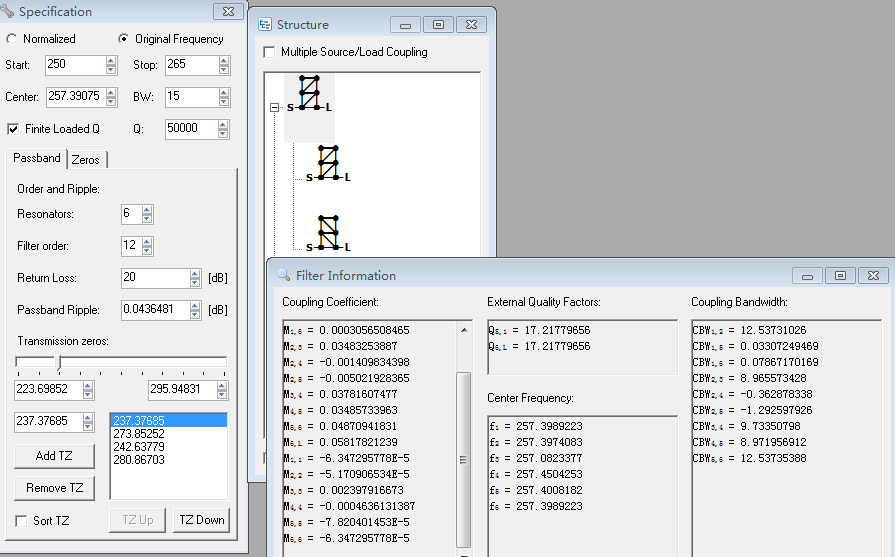Click the Stop frequency input field
Screen dimensions: 895x557
(x=192, y=64)
